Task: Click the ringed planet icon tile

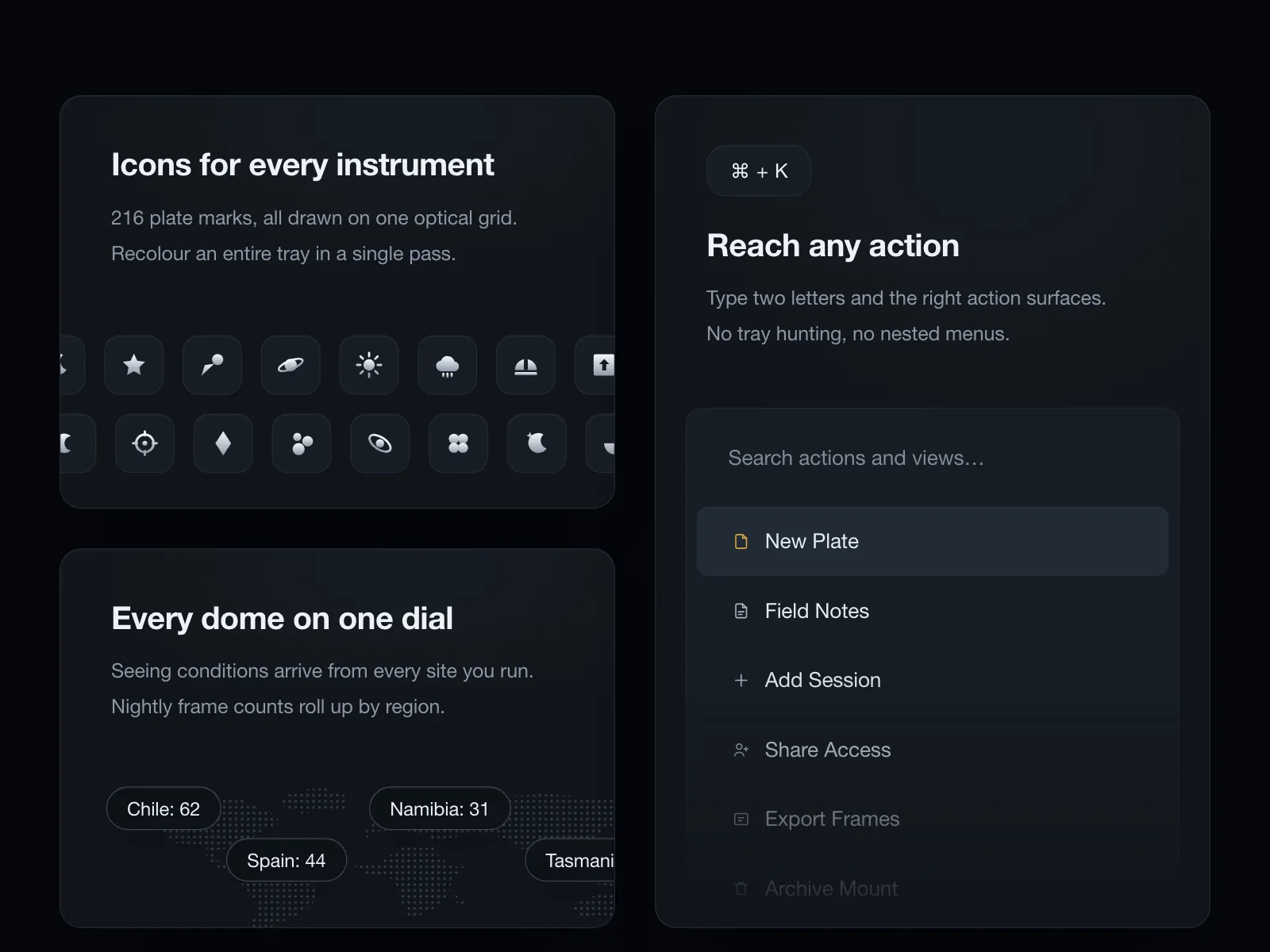Action: pyautogui.click(x=291, y=365)
